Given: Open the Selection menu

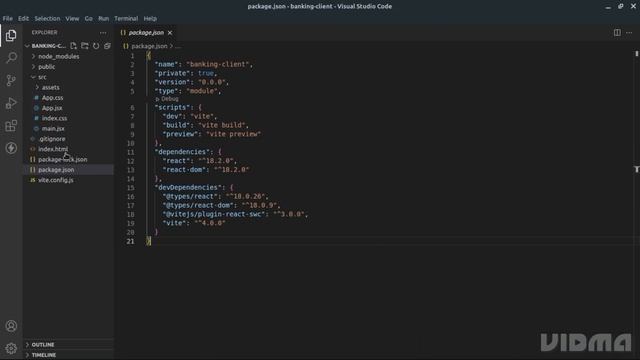Looking at the screenshot, I should [x=47, y=18].
